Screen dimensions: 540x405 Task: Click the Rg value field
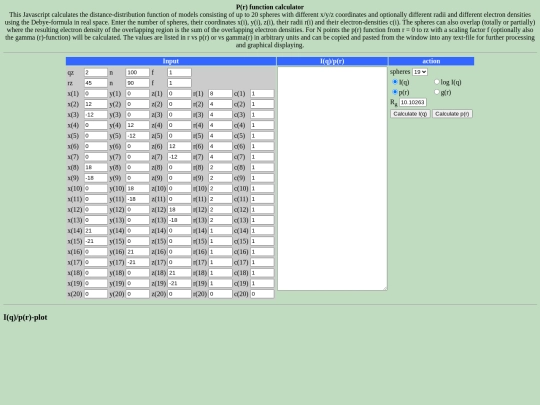pos(413,102)
